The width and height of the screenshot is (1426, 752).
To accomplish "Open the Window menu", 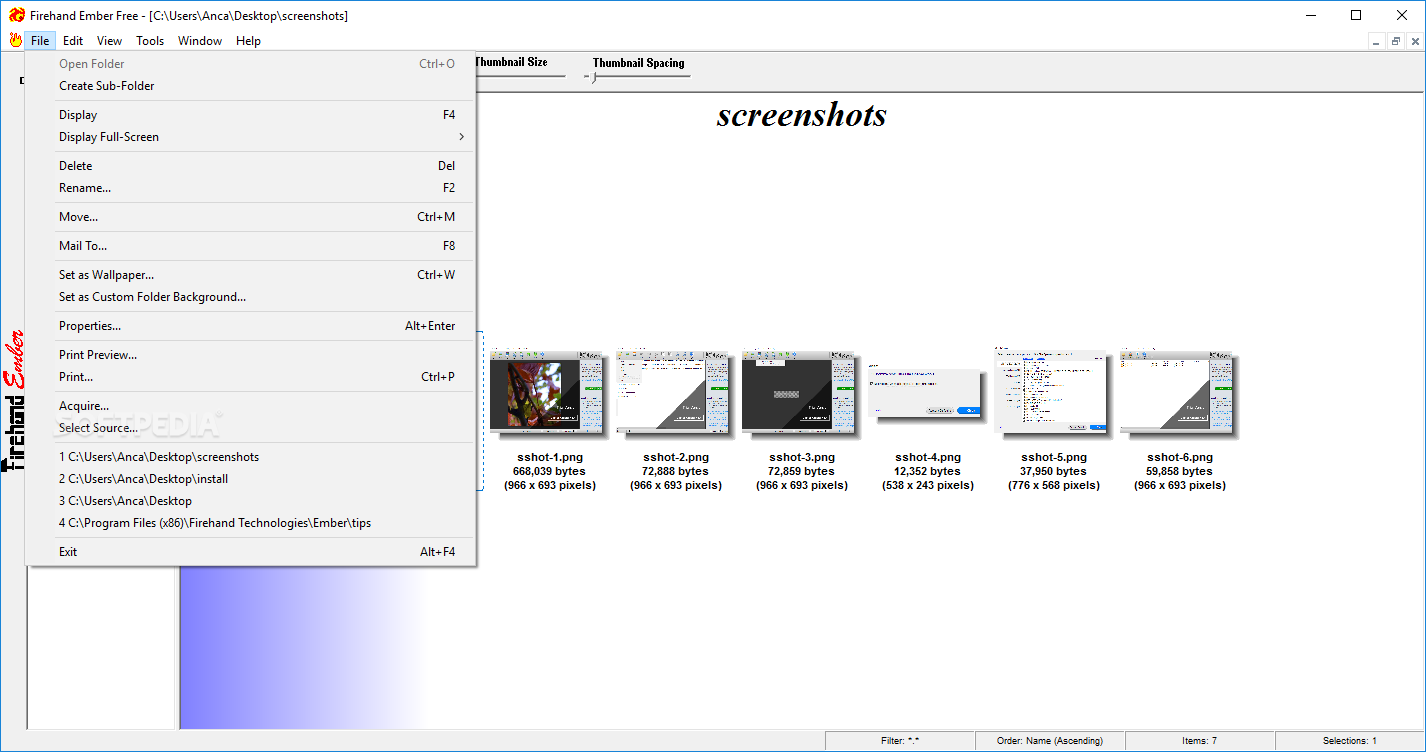I will point(200,41).
